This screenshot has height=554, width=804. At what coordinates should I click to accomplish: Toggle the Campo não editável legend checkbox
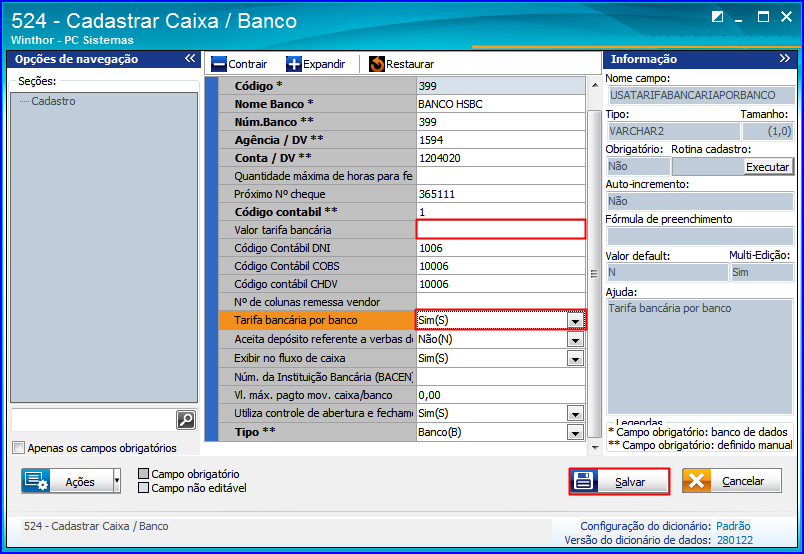(144, 487)
